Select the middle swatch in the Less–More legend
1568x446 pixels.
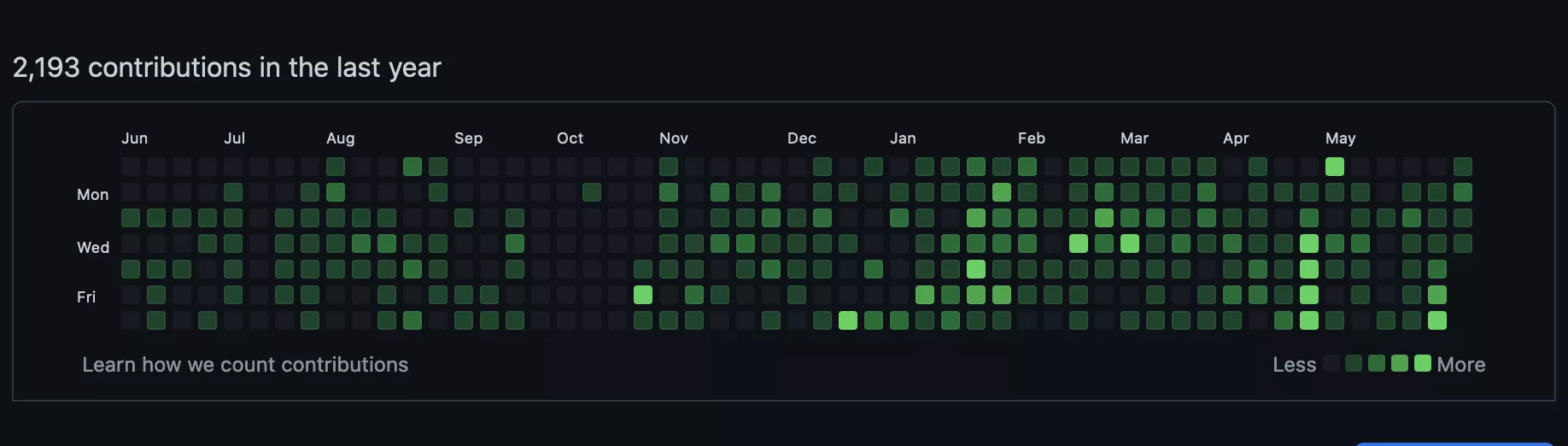[x=1377, y=363]
